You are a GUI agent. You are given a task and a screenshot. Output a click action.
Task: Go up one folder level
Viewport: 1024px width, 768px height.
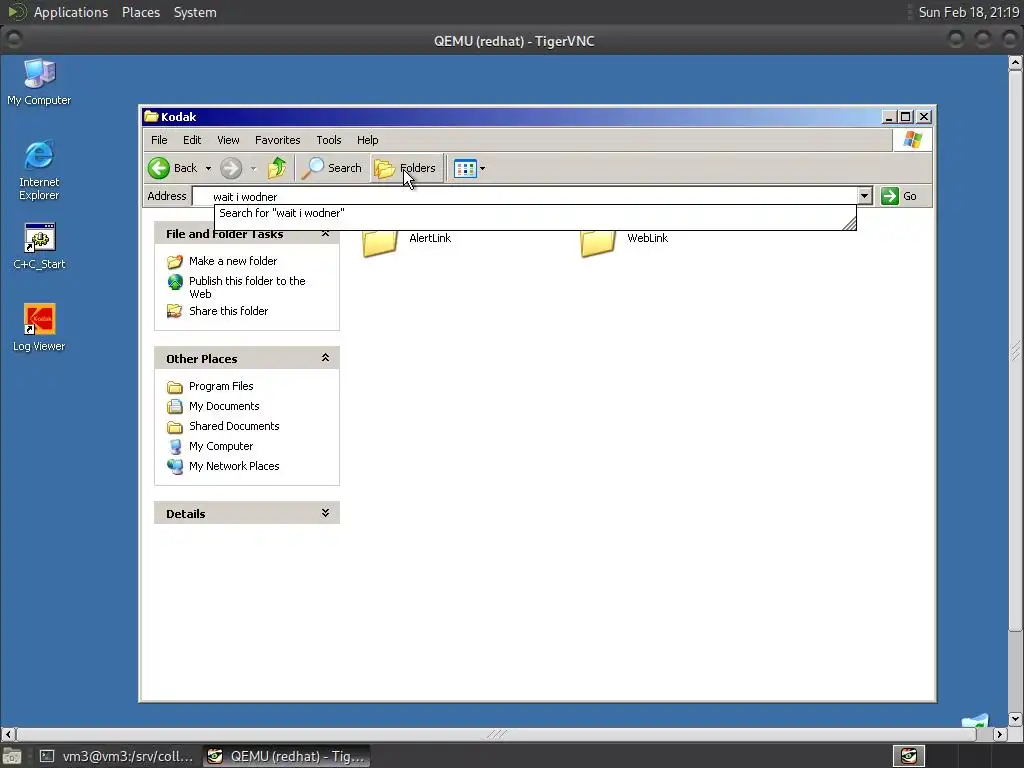tap(277, 168)
